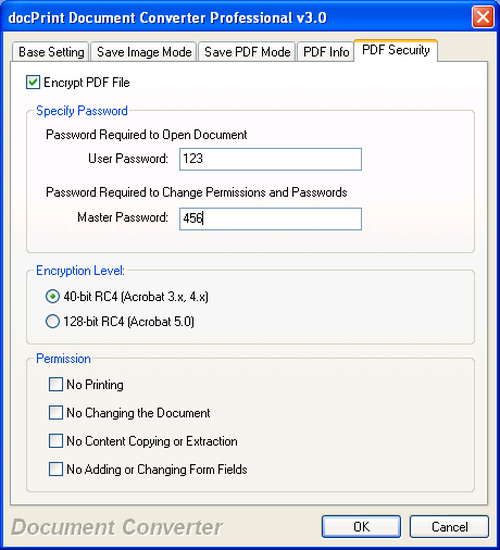
Task: Check No Changing the Document
Action: (x=56, y=413)
